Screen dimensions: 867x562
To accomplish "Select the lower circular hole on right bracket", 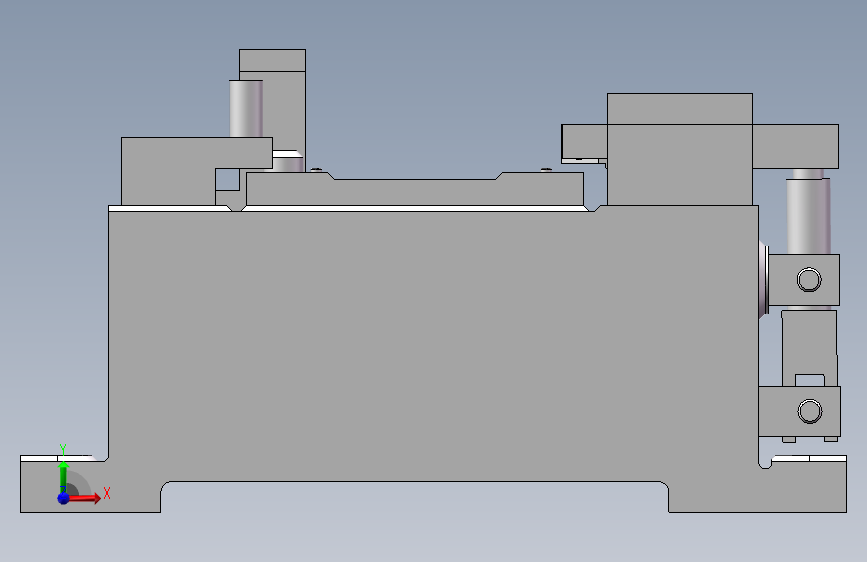I will [810, 411].
